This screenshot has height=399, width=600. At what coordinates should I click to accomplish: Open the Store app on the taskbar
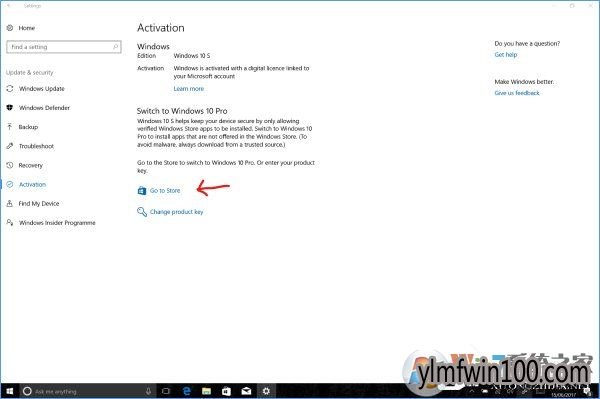click(x=226, y=391)
